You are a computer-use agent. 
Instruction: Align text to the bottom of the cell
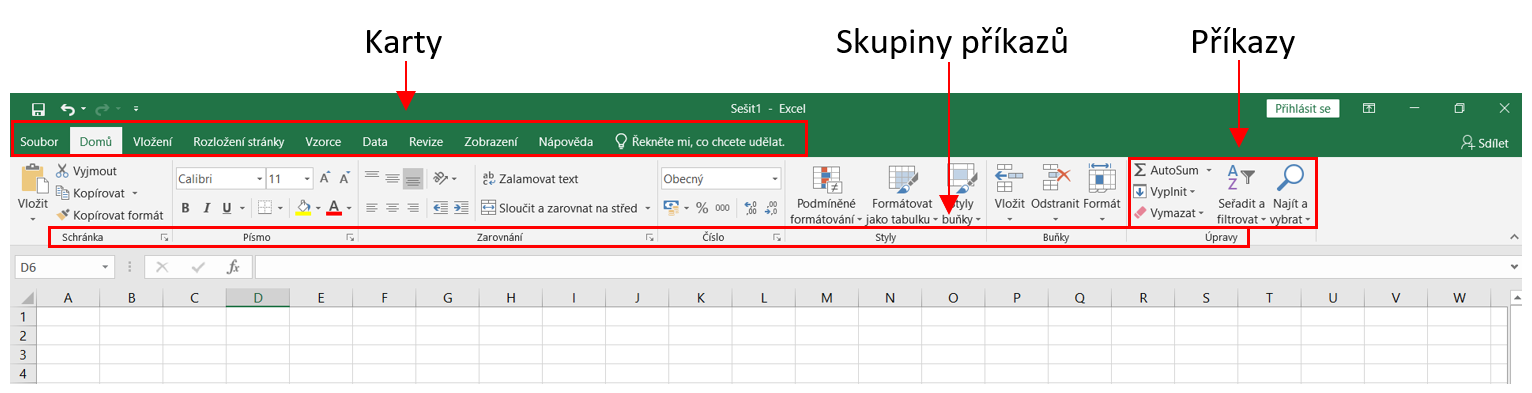click(x=413, y=179)
